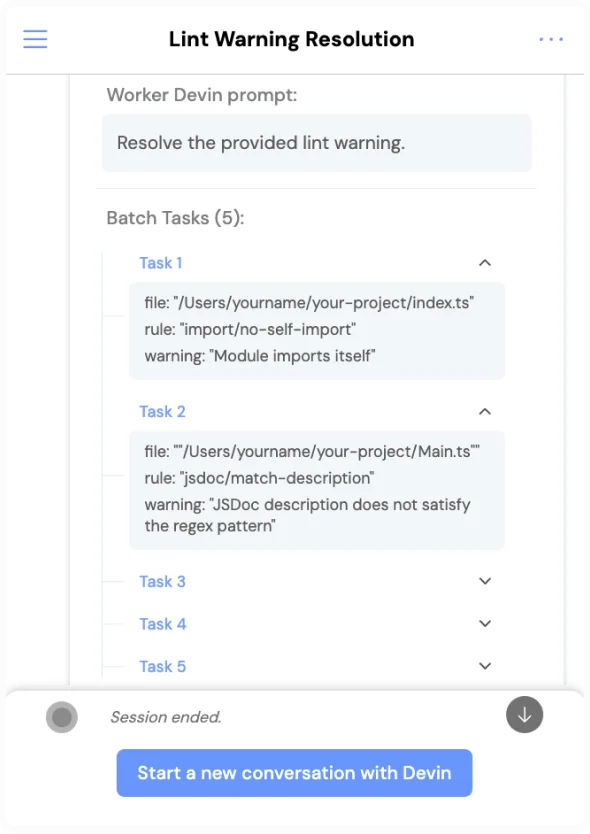Click the gray status circle beside Session ended

pos(62,716)
